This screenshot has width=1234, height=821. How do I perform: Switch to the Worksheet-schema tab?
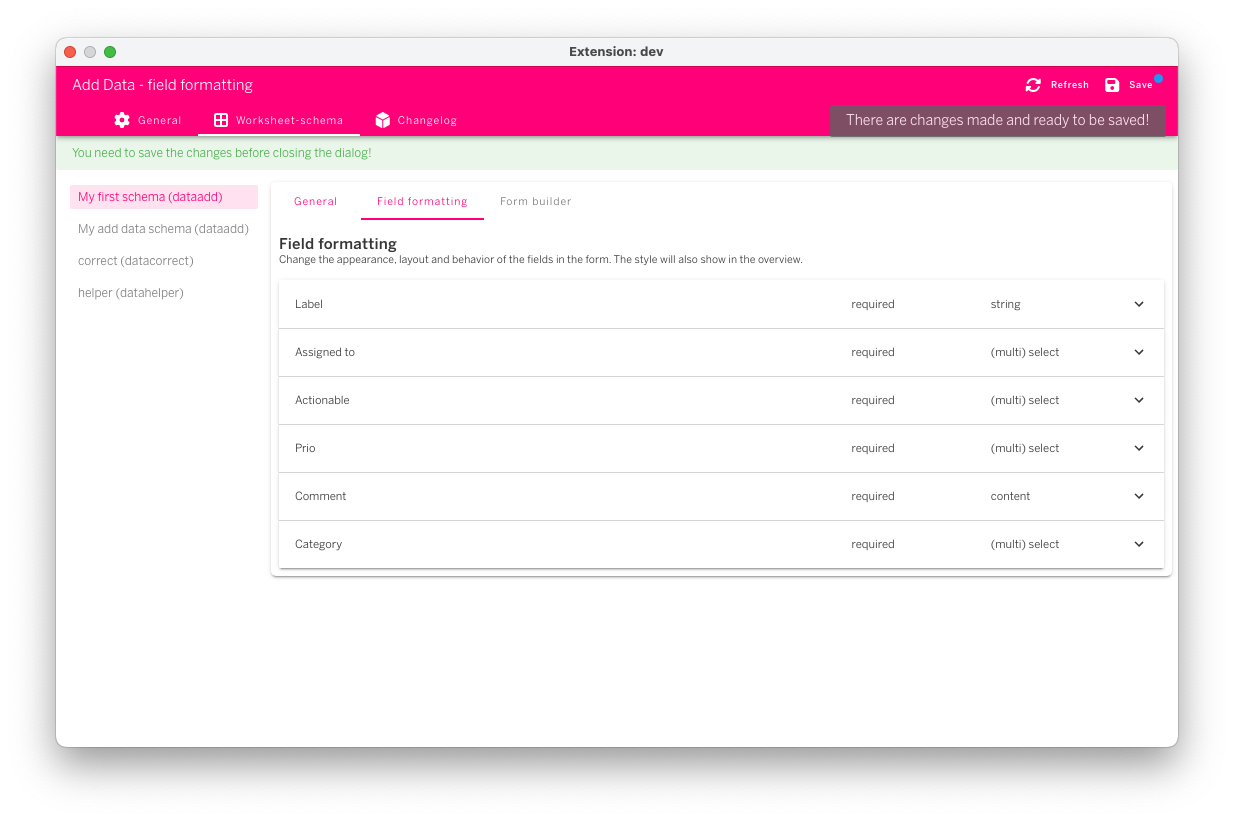[279, 120]
